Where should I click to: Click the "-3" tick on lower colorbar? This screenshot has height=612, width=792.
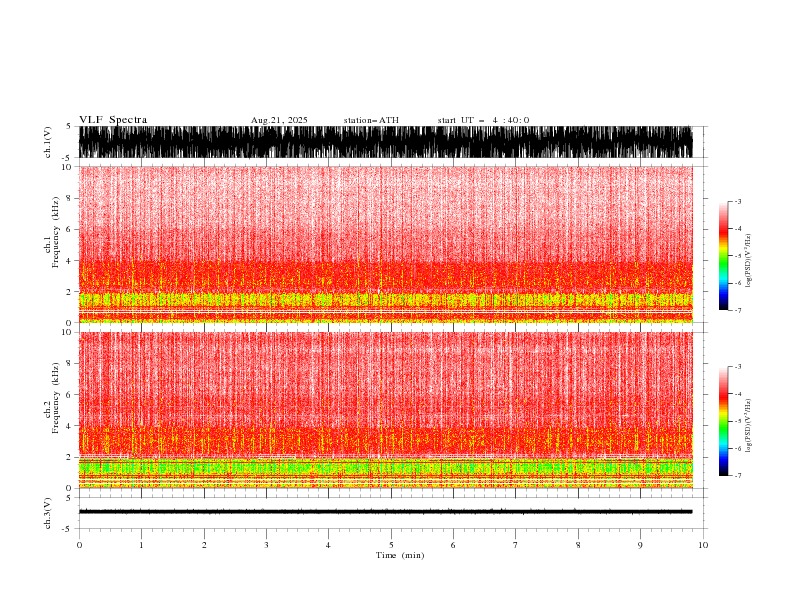point(738,367)
